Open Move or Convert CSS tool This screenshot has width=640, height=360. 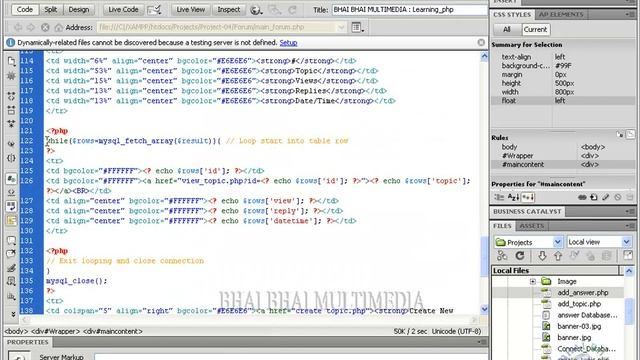click(11, 296)
